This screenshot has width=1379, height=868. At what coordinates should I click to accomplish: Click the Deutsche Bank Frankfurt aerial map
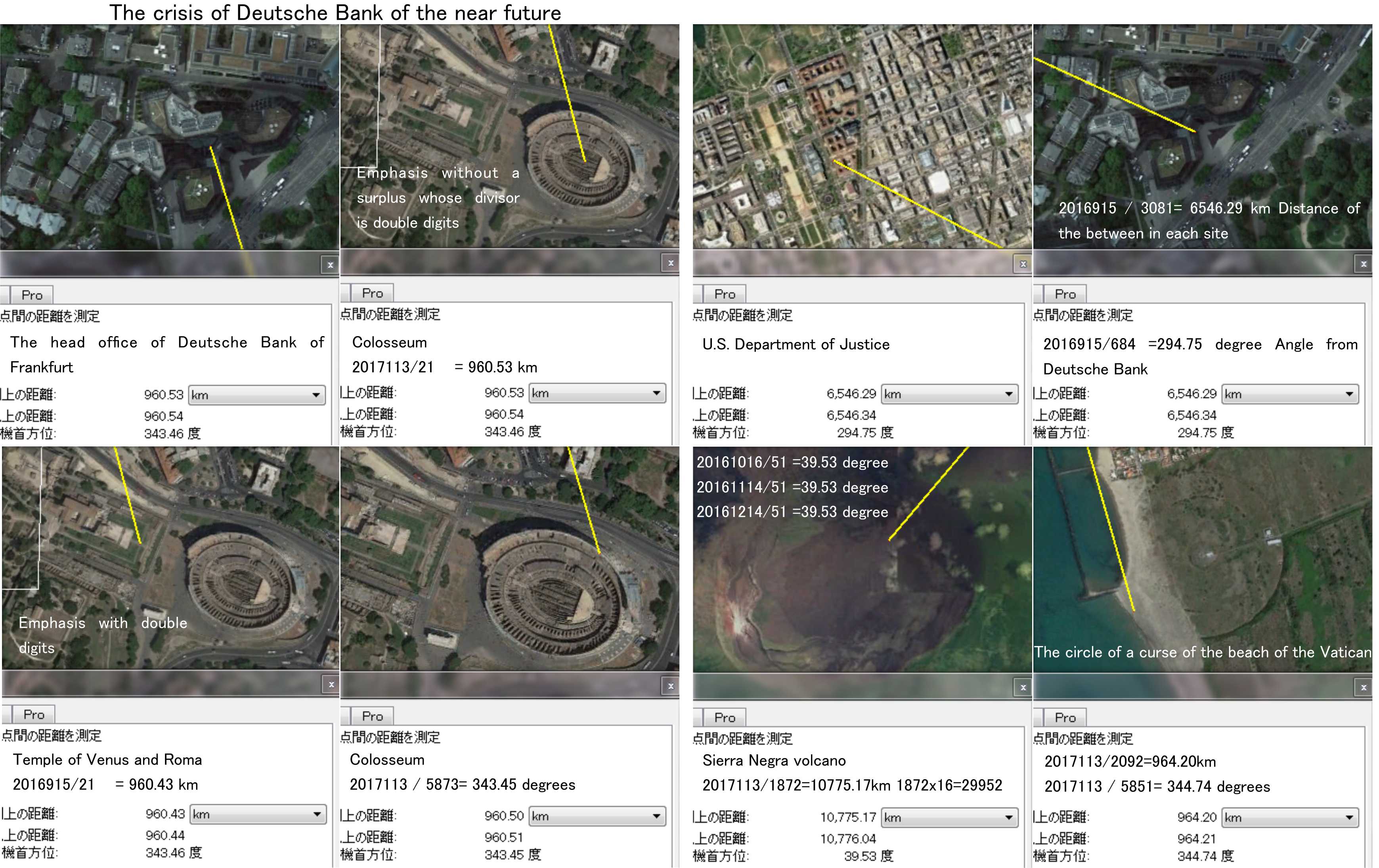(170, 137)
